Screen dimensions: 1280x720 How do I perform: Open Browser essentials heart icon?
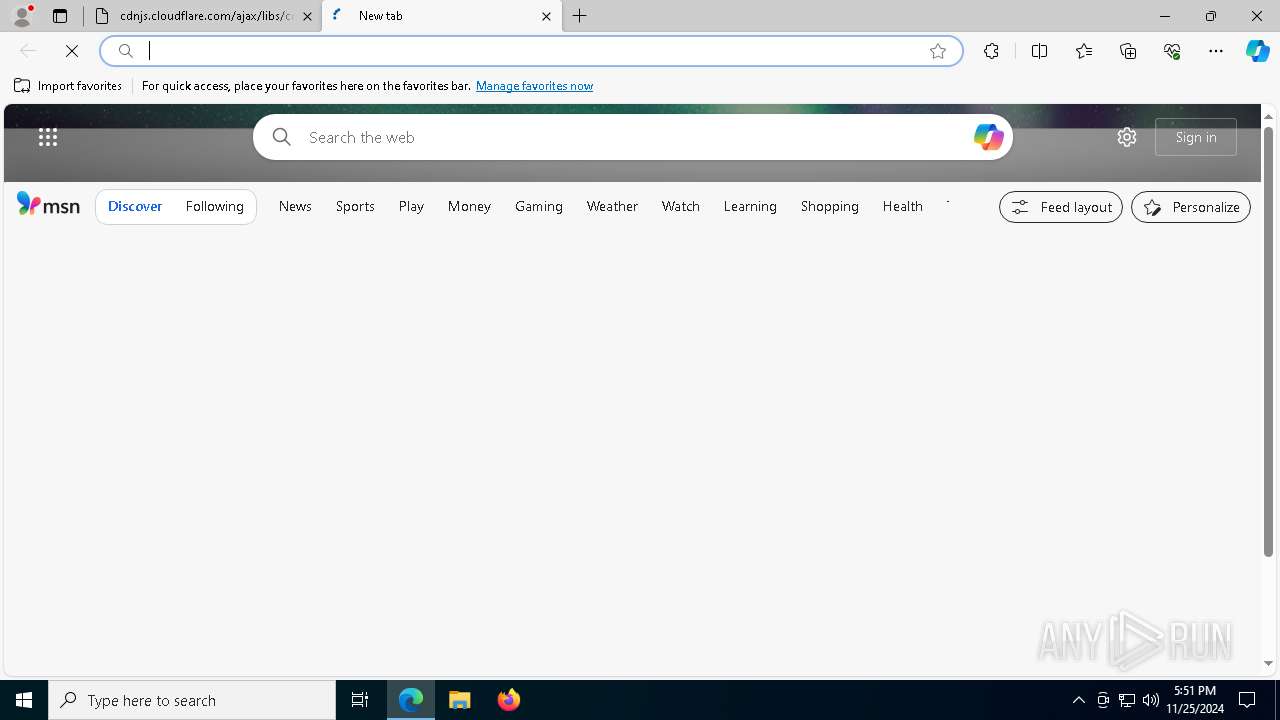1172,51
